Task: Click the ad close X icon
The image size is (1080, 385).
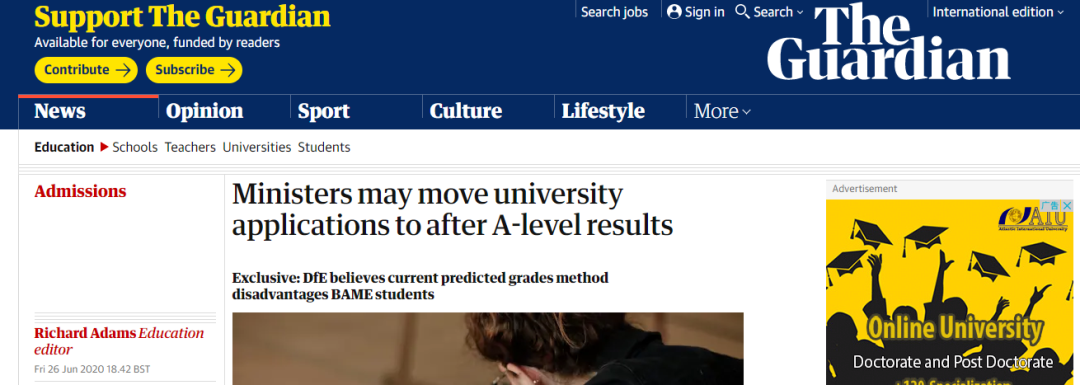Action: click(1067, 205)
